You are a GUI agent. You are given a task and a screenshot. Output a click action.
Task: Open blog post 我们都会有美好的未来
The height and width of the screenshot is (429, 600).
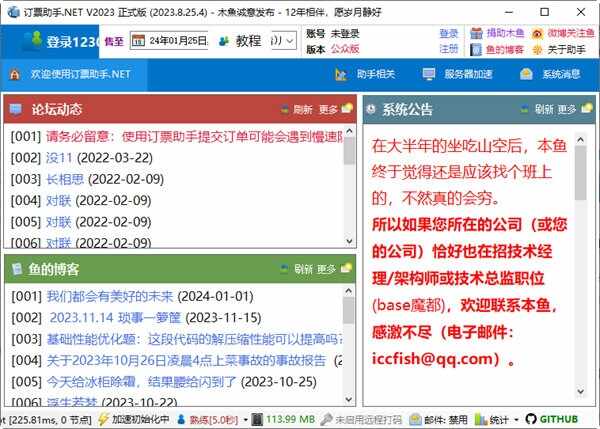[110, 296]
